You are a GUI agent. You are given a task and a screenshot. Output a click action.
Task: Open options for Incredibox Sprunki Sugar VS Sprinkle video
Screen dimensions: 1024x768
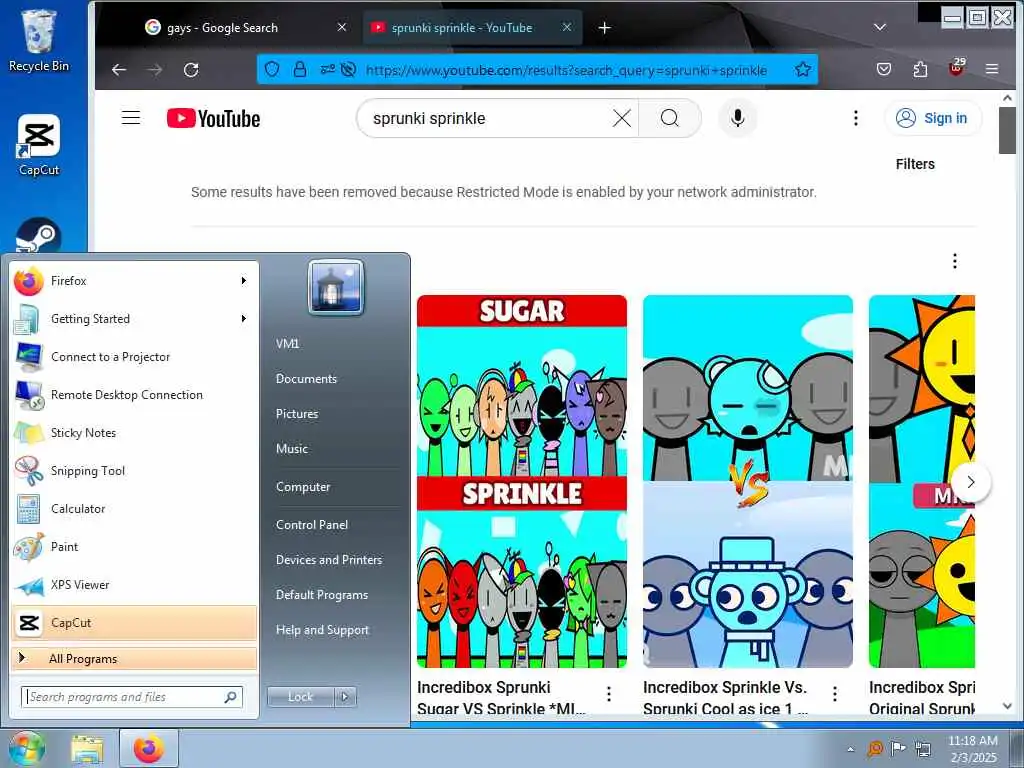tap(609, 694)
